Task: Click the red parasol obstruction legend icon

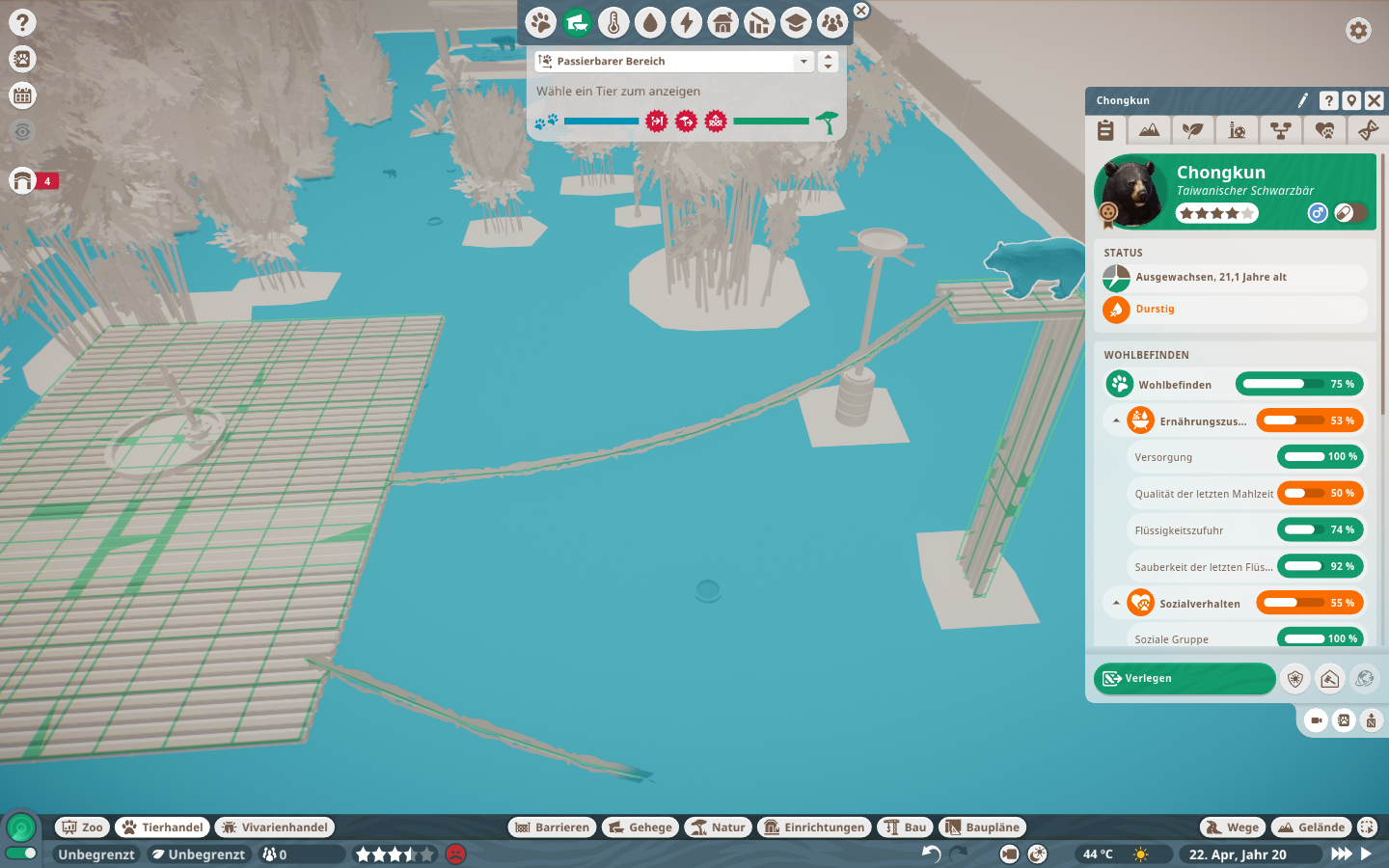Action: tap(686, 122)
